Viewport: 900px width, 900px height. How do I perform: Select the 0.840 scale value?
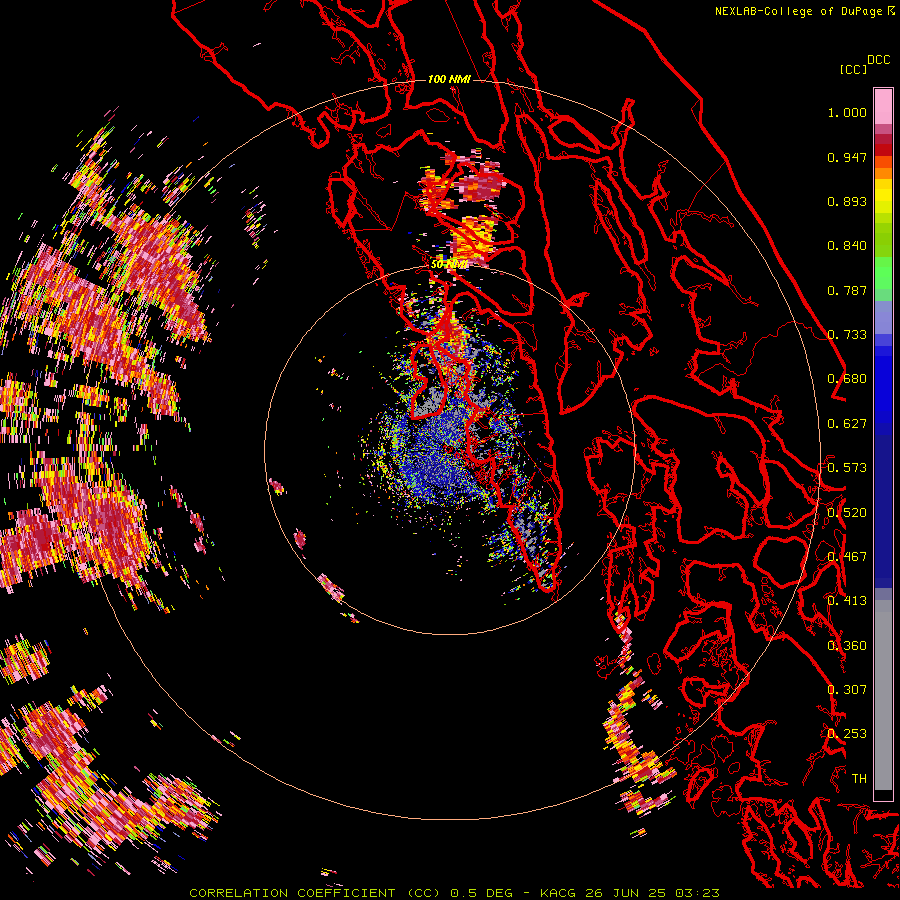847,246
